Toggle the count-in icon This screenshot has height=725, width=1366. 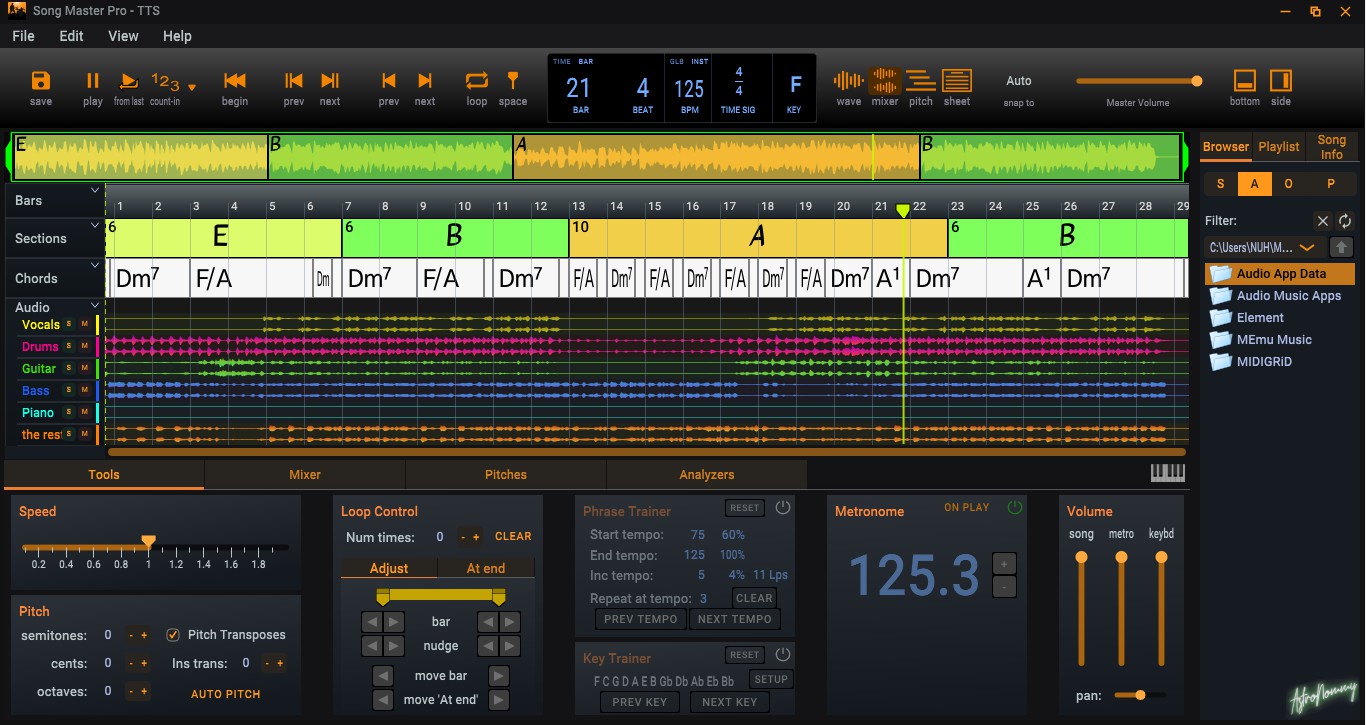coord(165,82)
